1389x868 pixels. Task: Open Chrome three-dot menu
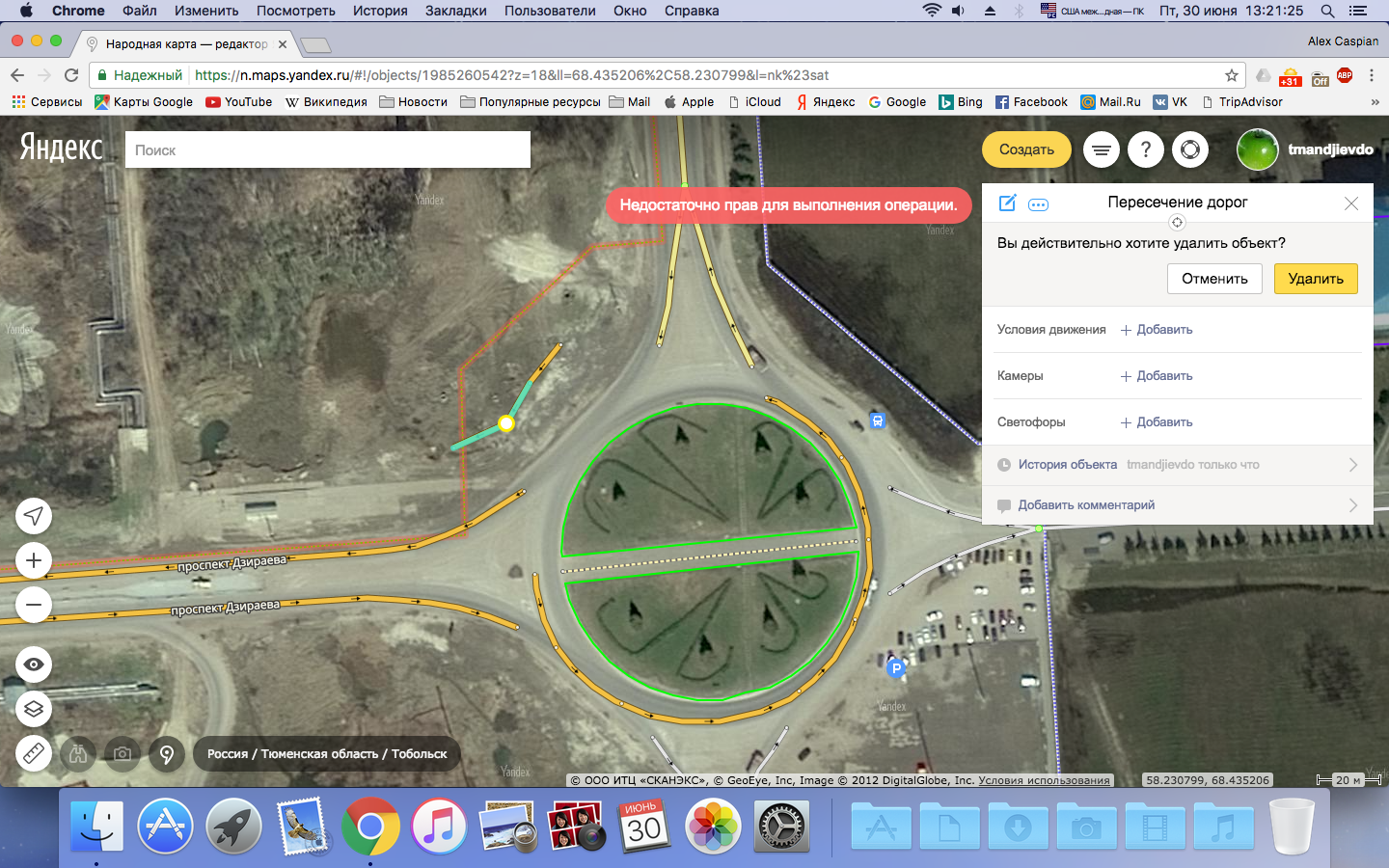coord(1372,75)
